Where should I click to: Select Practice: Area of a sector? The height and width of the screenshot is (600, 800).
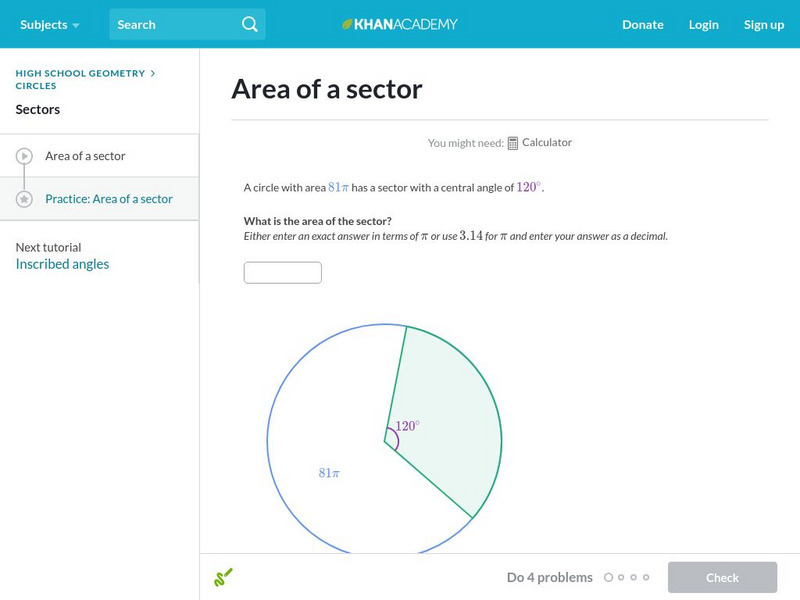pos(109,199)
